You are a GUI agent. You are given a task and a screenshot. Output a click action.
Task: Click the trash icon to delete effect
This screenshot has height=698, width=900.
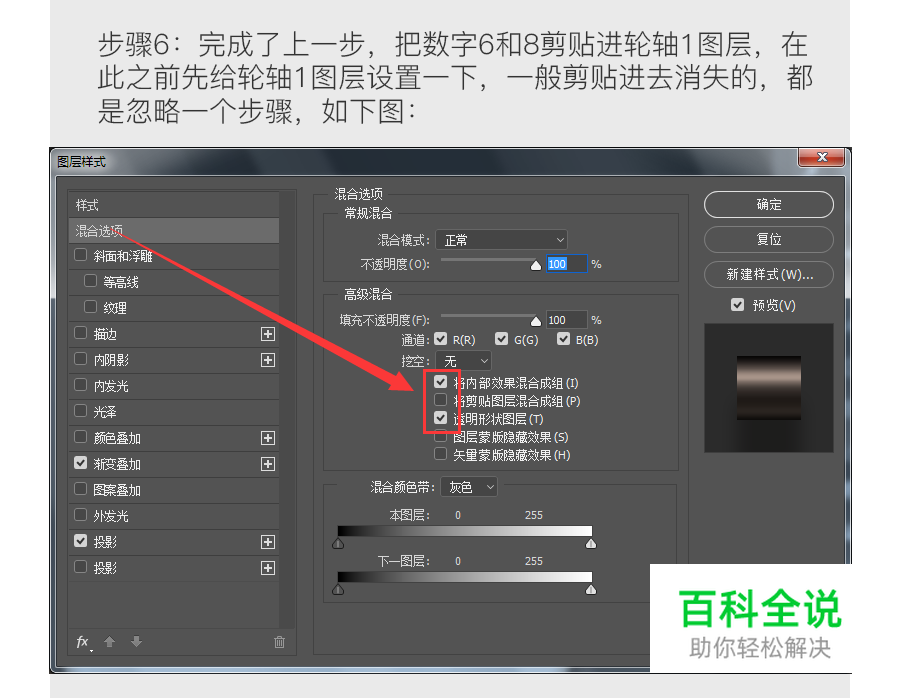coord(278,642)
